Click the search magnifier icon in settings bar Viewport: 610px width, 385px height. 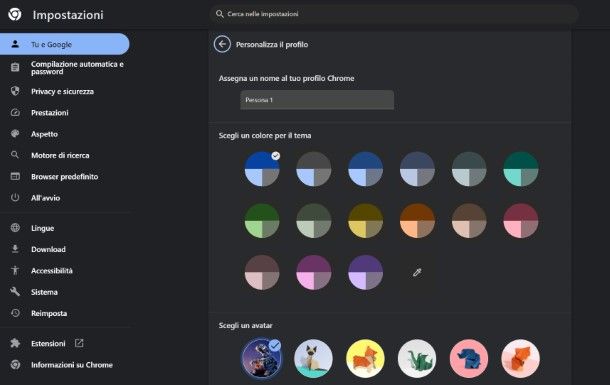click(x=220, y=14)
